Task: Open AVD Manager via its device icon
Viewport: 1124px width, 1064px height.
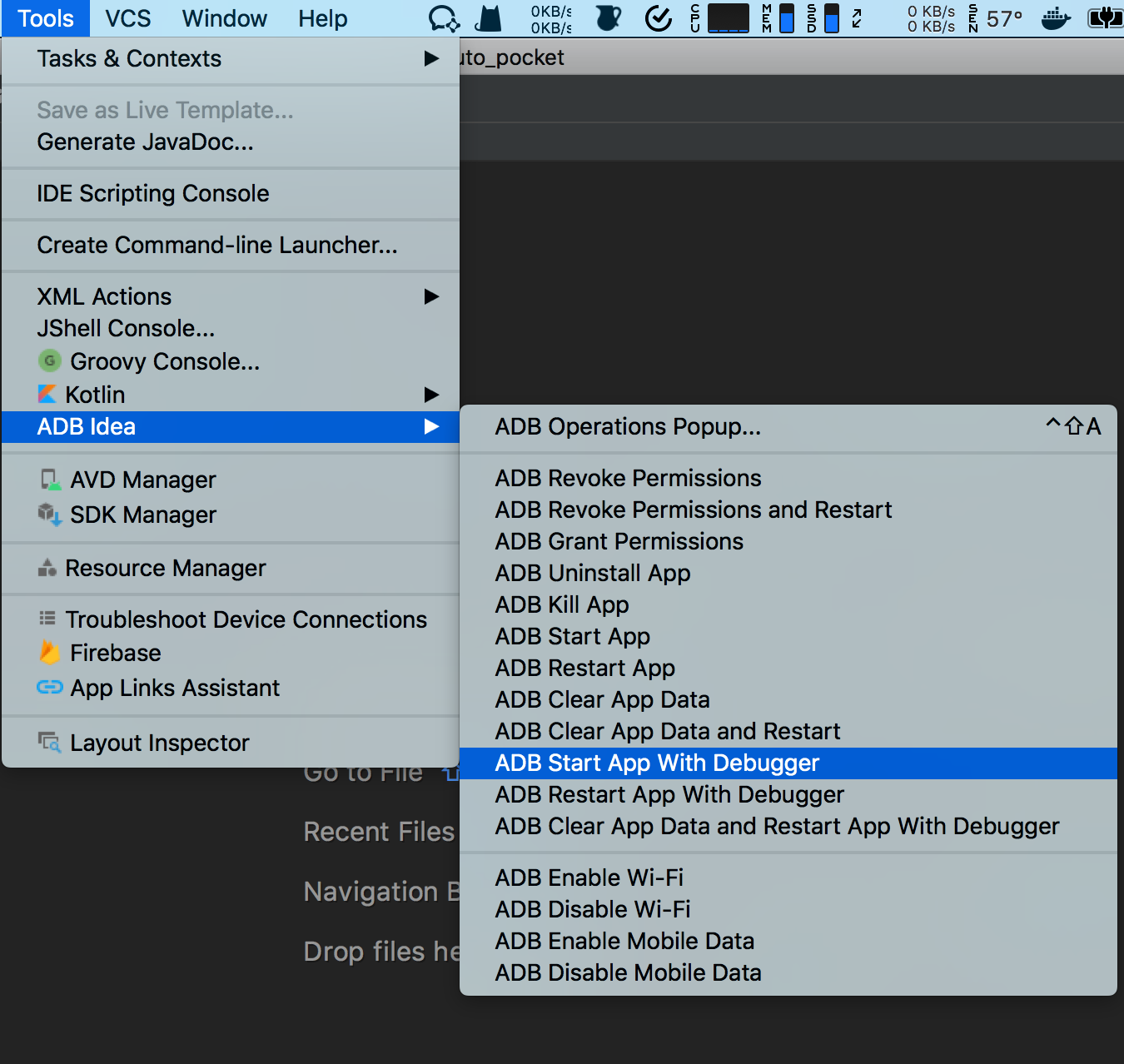Action: coord(50,480)
